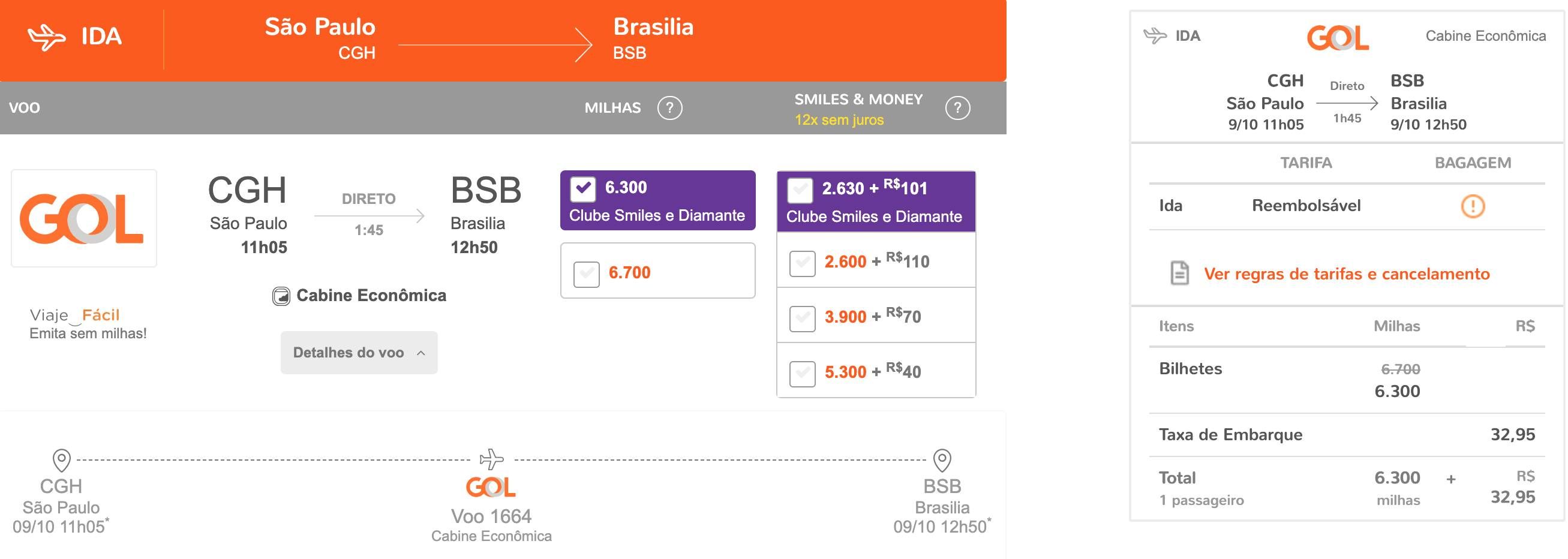Collapse the Detalhes do voo section
This screenshot has height=559, width=1568.
[x=359, y=353]
